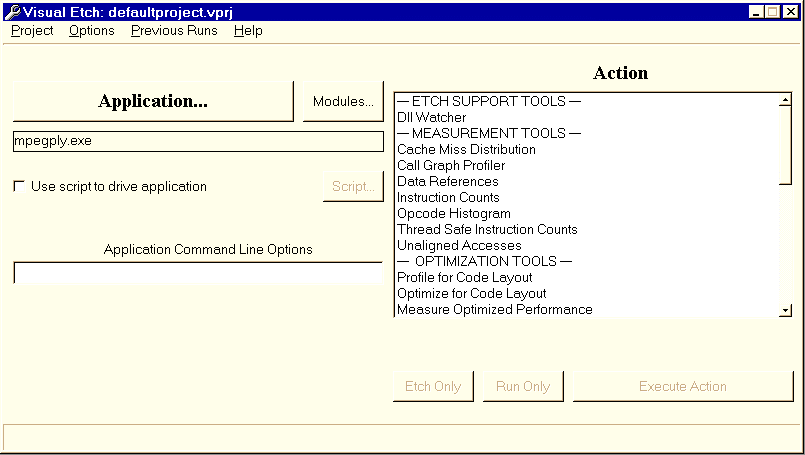805x455 pixels.
Task: Click the mpegply.exe application path field
Action: click(197, 141)
